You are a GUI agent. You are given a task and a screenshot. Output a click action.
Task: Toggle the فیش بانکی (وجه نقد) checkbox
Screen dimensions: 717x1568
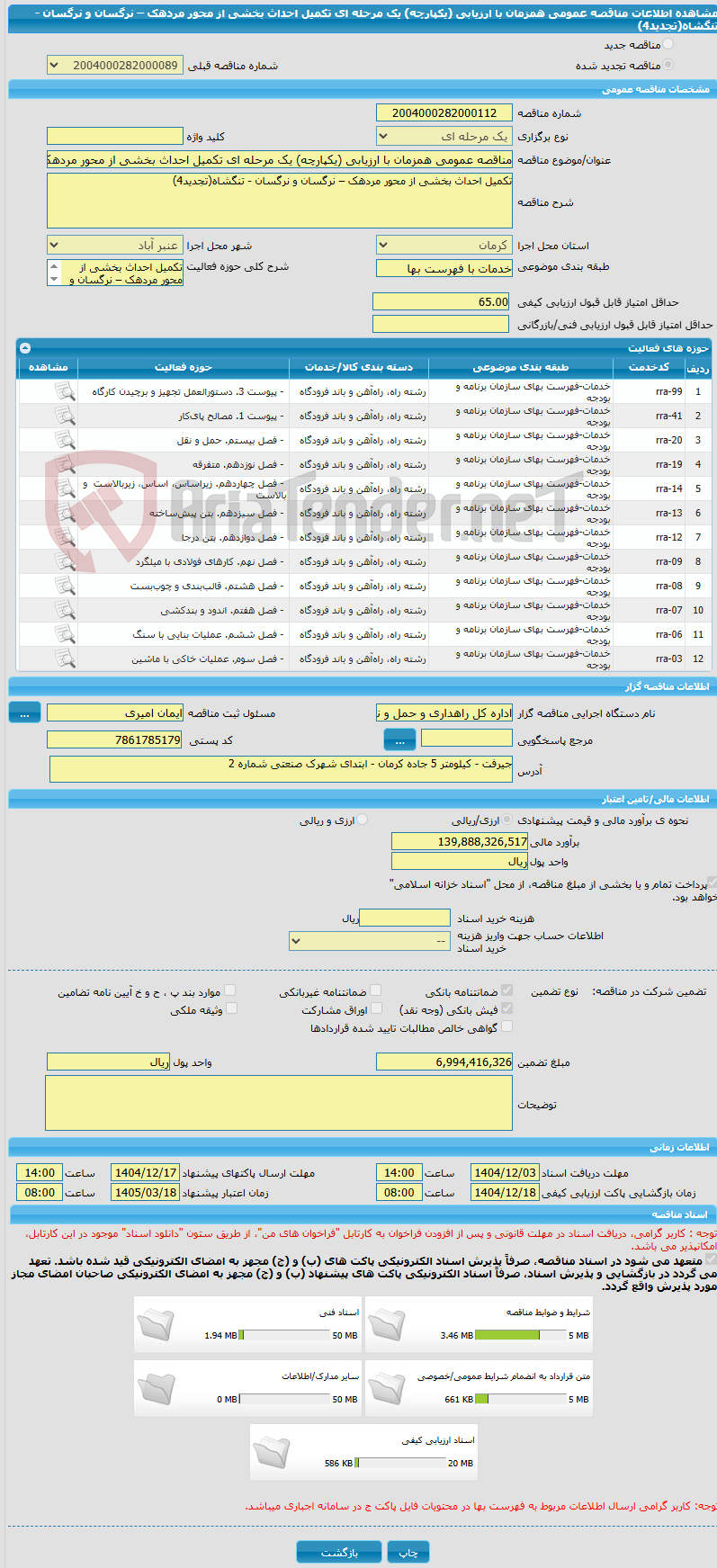[x=506, y=1008]
